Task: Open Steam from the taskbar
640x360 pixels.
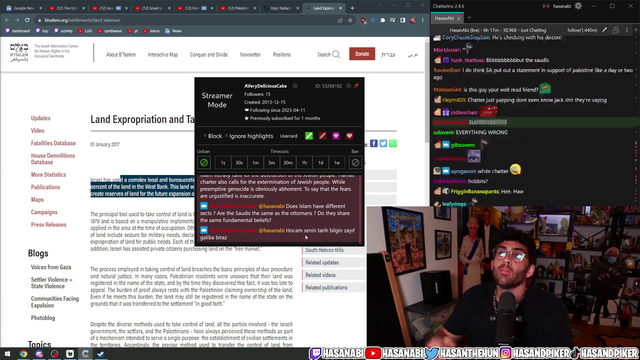Action: 100,354
